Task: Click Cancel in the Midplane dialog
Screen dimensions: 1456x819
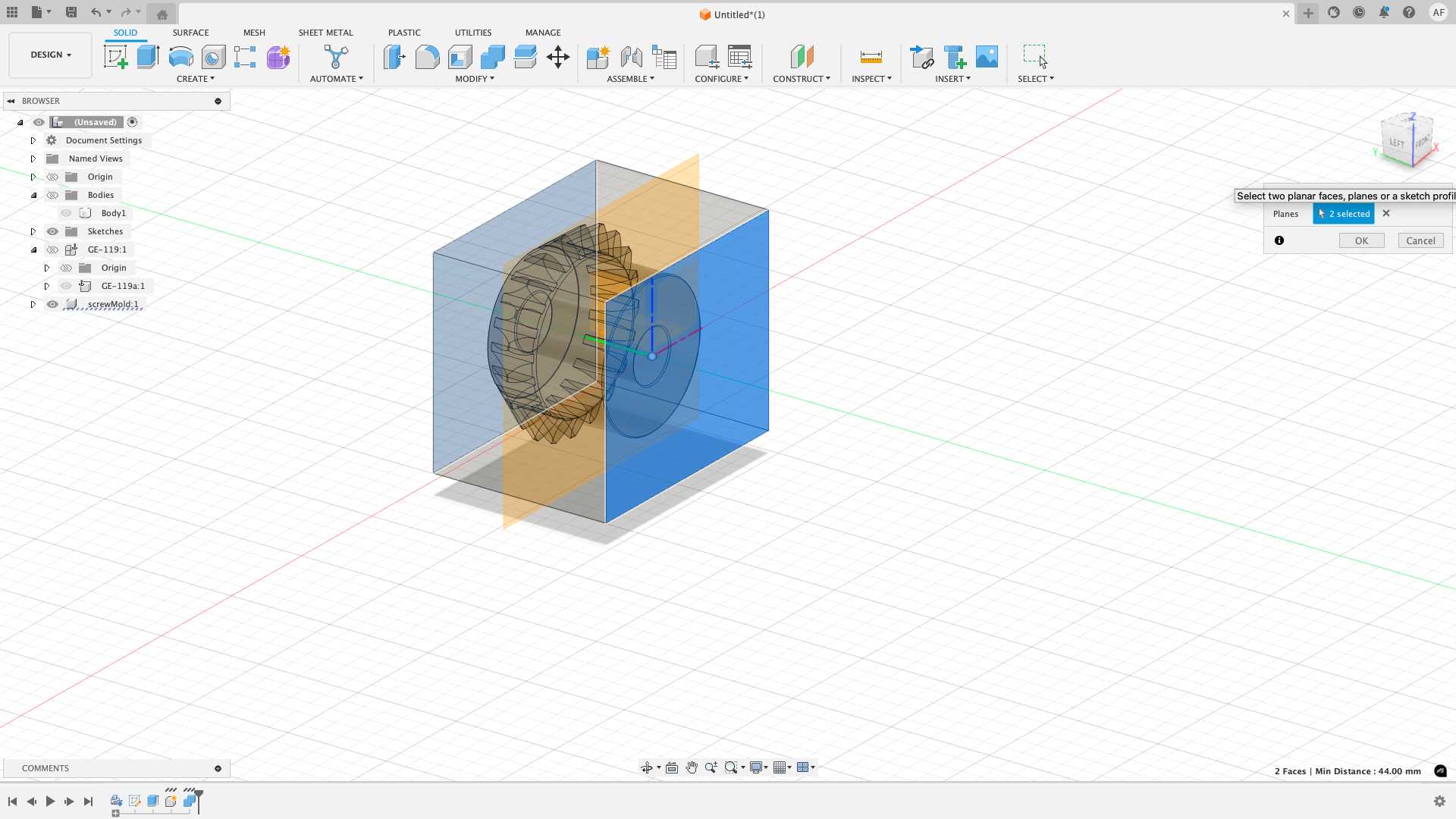Action: 1420,240
